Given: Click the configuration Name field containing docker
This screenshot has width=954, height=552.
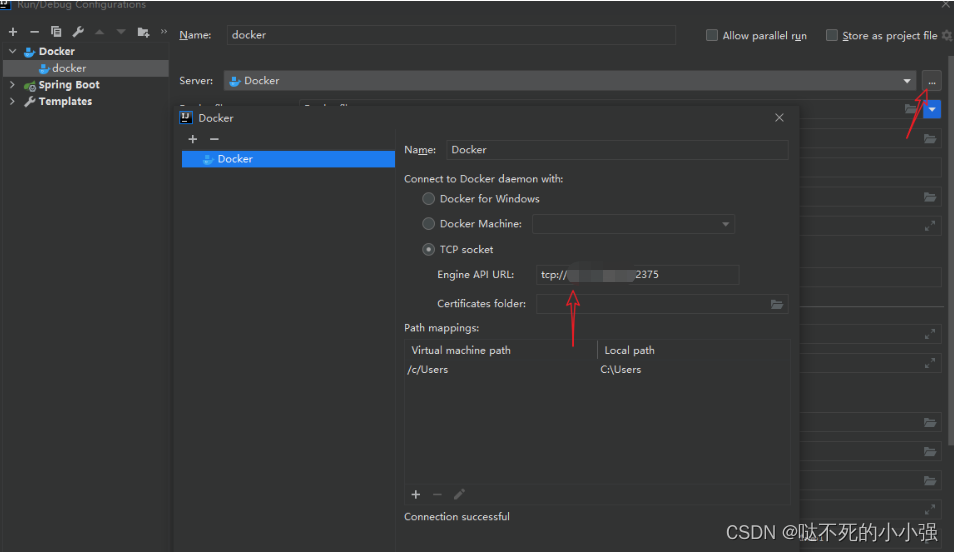Looking at the screenshot, I should point(451,35).
